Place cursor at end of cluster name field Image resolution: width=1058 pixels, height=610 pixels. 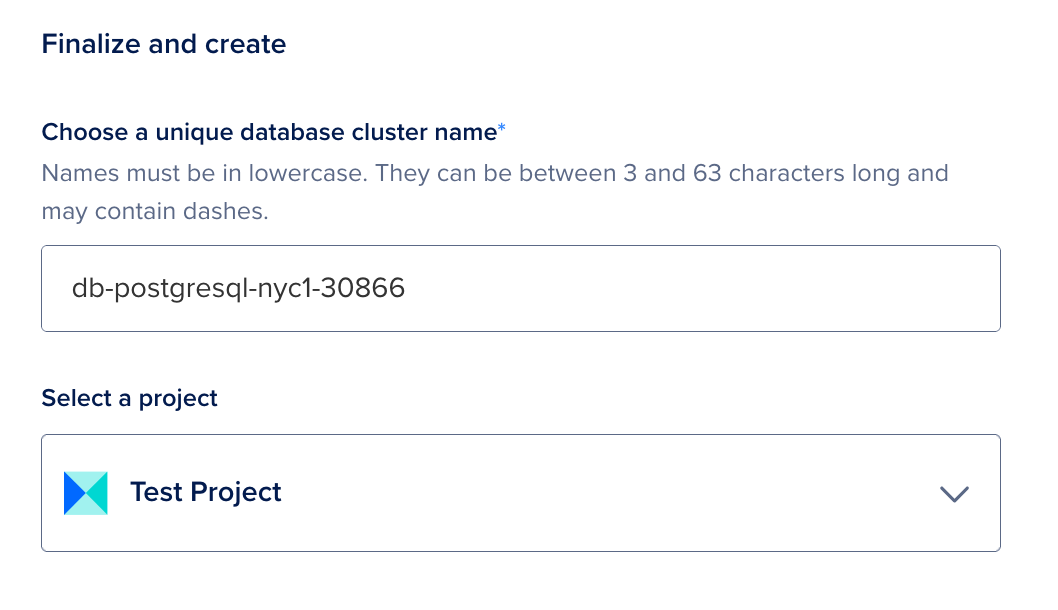coord(700,289)
